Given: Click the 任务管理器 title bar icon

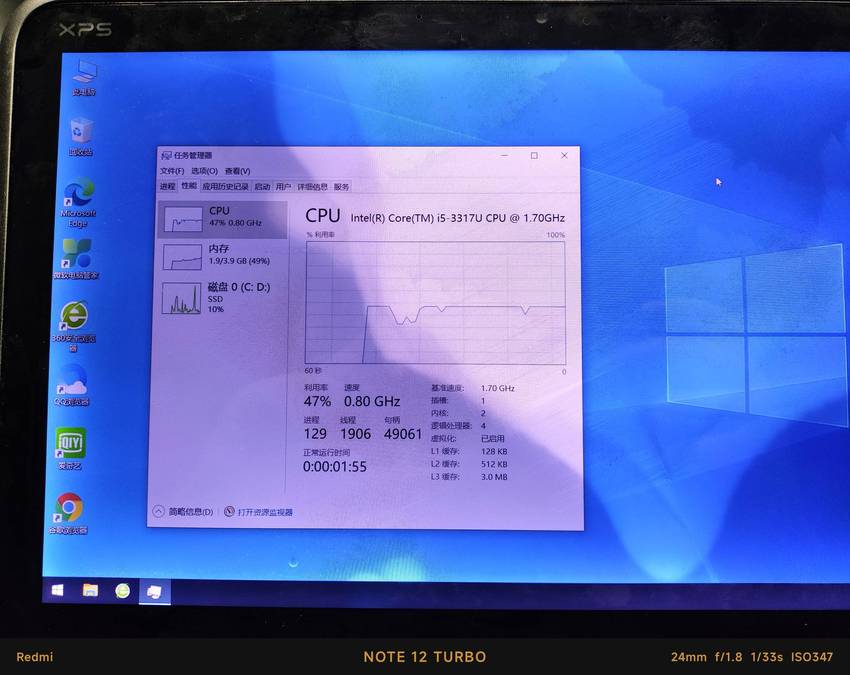Looking at the screenshot, I should pos(166,156).
